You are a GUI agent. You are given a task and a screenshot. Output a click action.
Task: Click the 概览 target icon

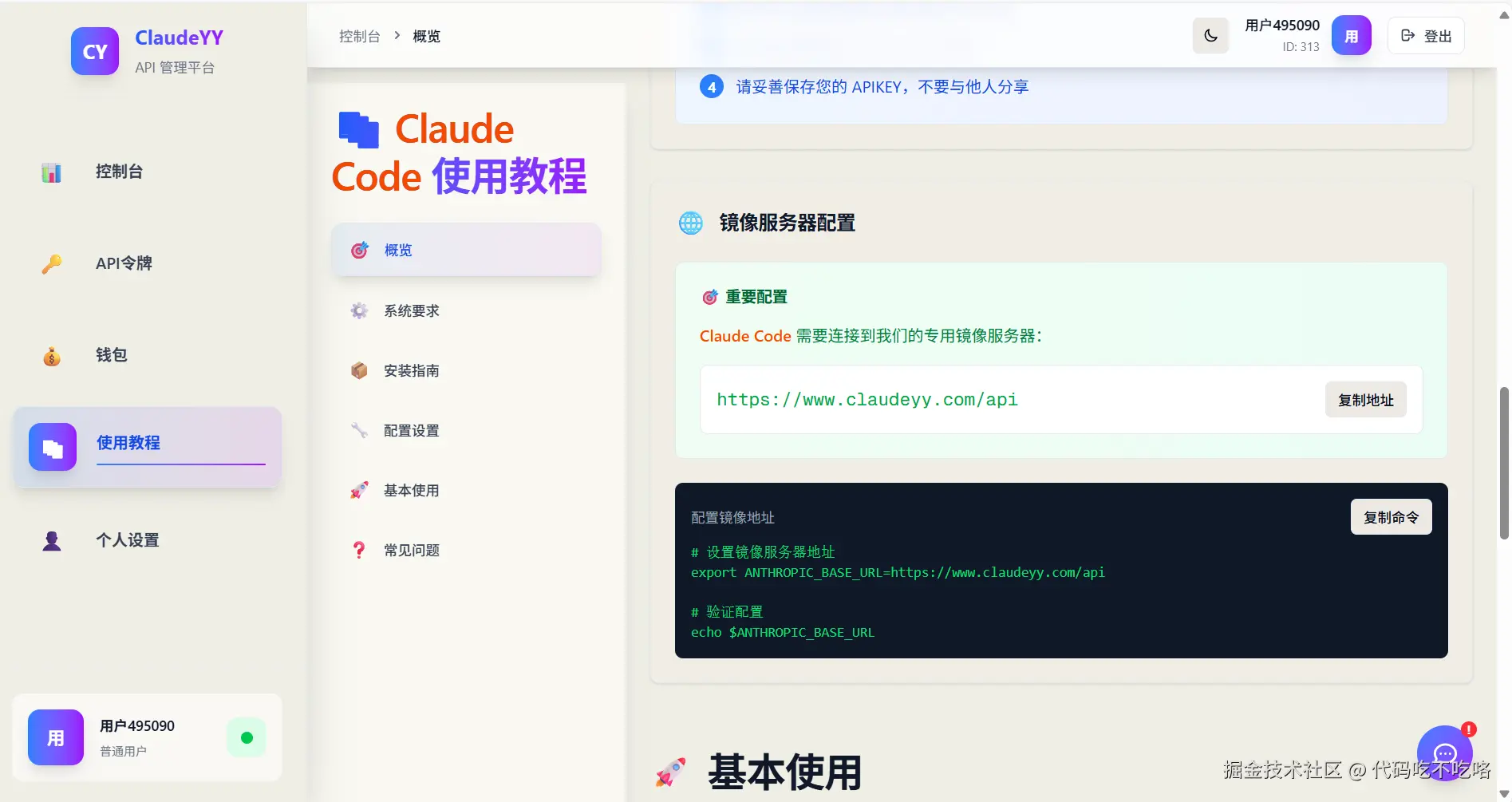click(360, 250)
